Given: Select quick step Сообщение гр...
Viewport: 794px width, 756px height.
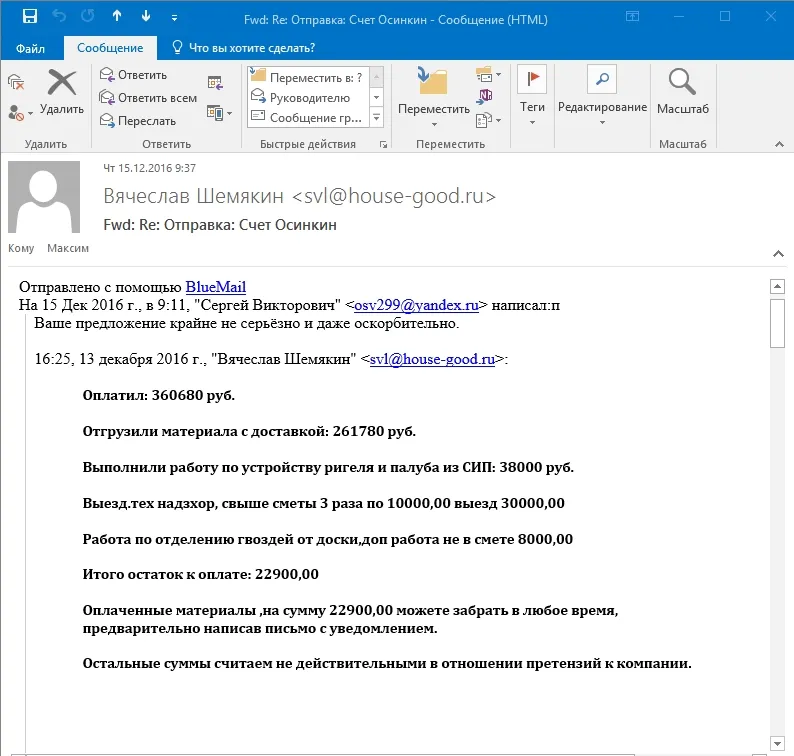Looking at the screenshot, I should point(308,117).
